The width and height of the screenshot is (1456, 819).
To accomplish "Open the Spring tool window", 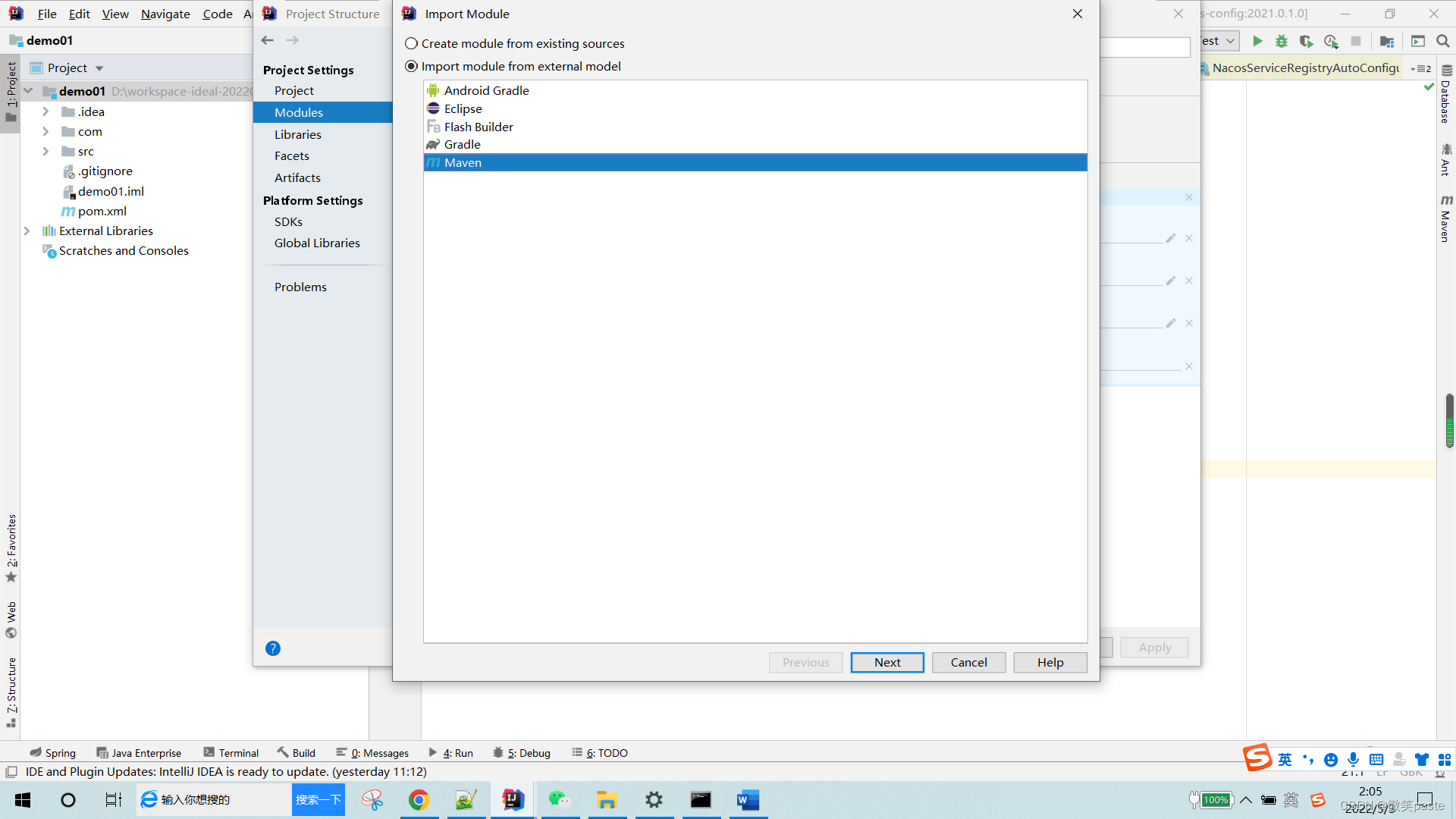I will (x=53, y=752).
